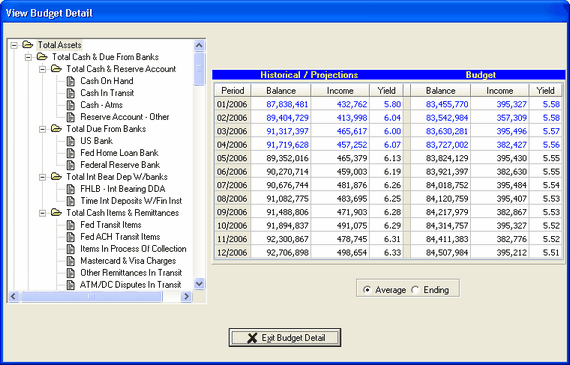Select the Ending radio button

415,290
